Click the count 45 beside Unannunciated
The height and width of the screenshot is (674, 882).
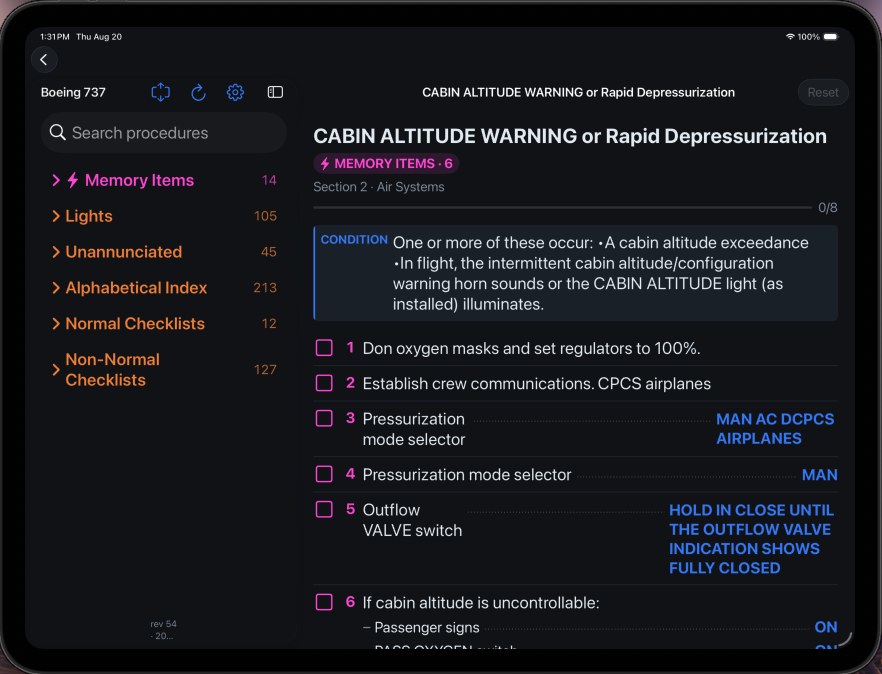tap(269, 252)
